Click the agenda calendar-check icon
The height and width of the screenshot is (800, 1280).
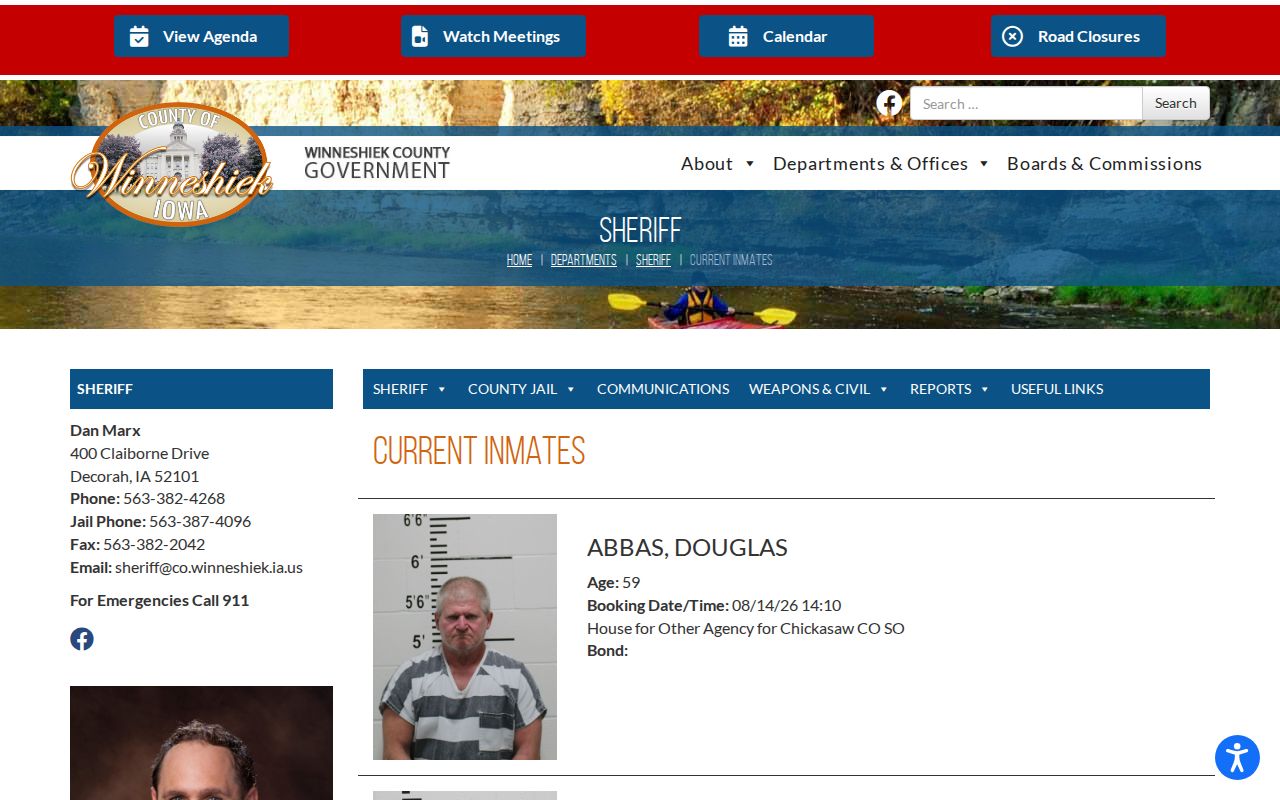click(x=139, y=36)
